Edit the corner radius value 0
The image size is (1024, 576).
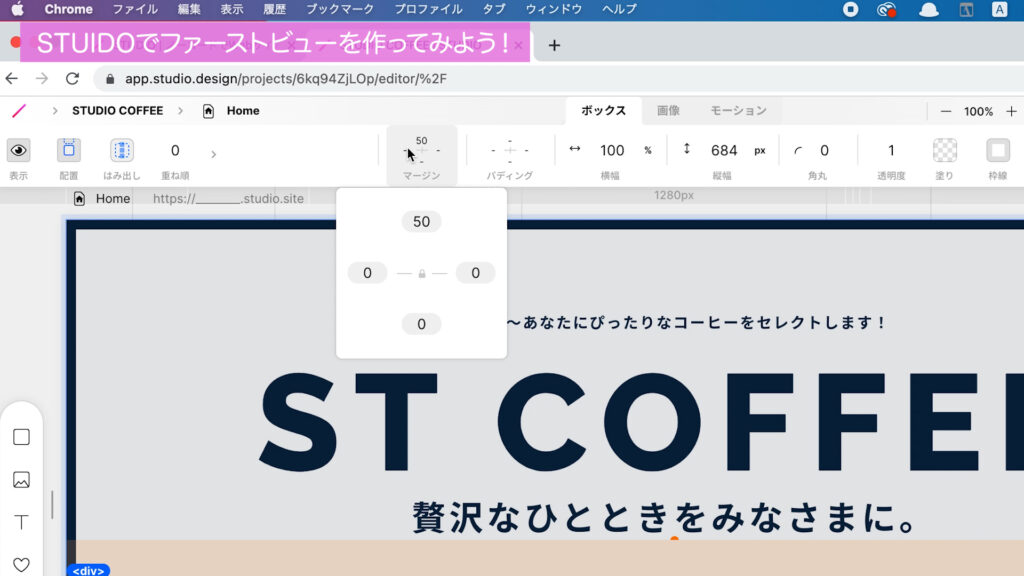824,150
